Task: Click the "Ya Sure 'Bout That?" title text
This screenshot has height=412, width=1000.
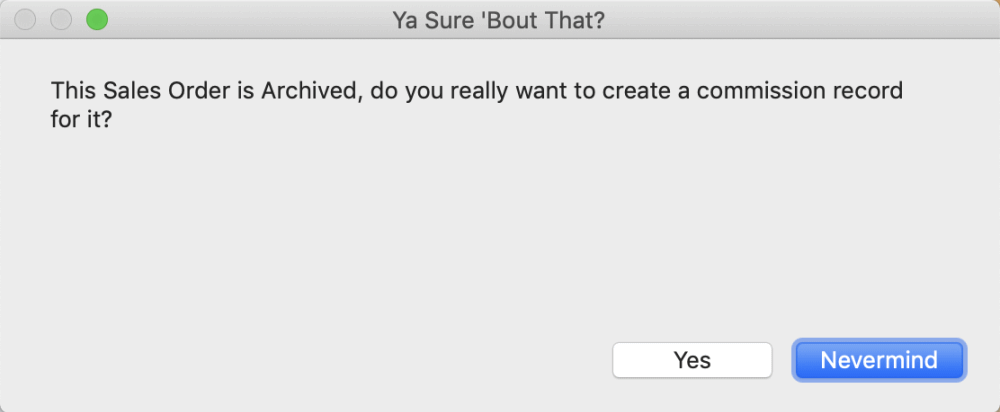Action: 499,19
